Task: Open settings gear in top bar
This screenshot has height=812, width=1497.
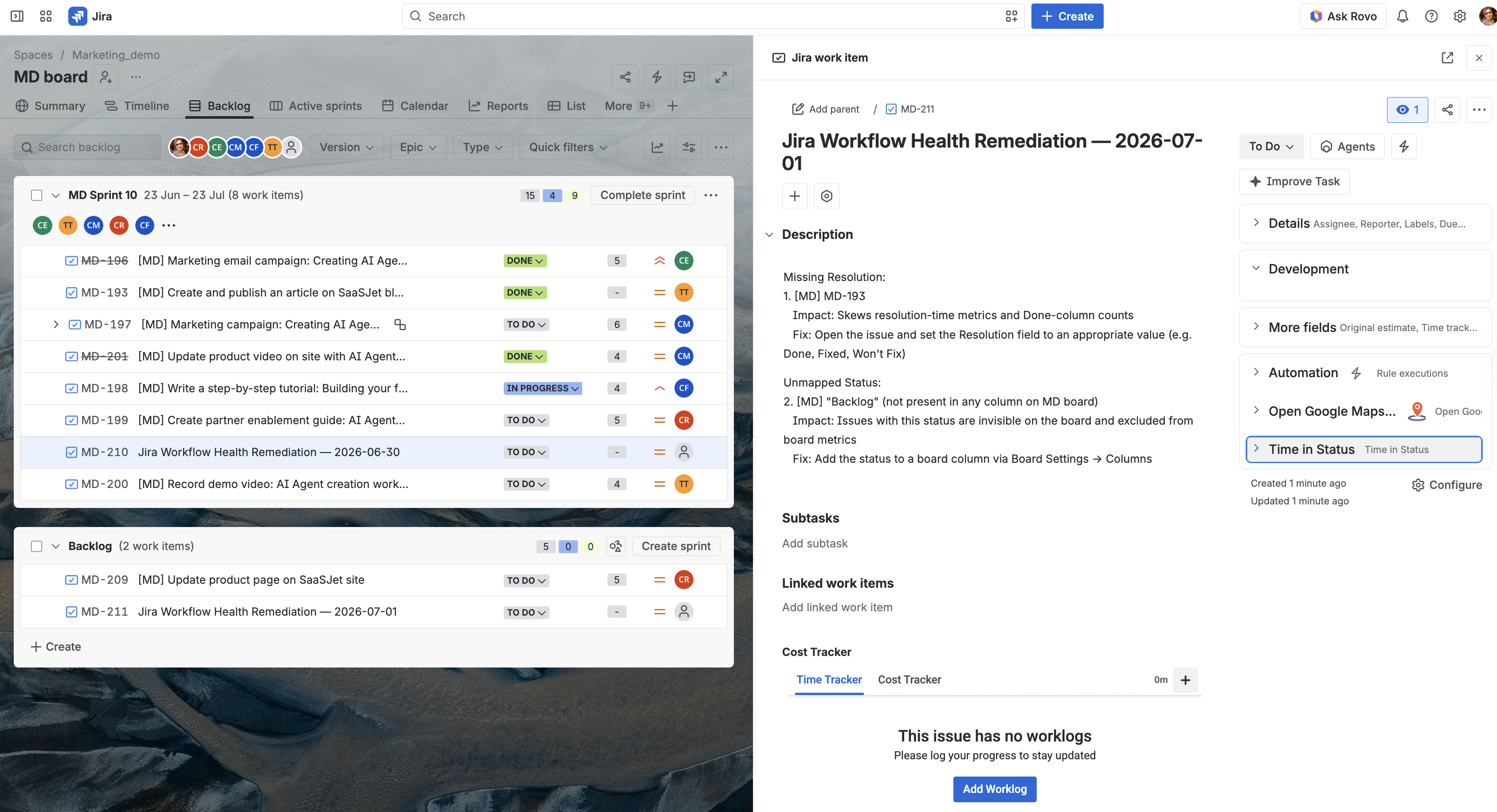Action: point(1460,16)
